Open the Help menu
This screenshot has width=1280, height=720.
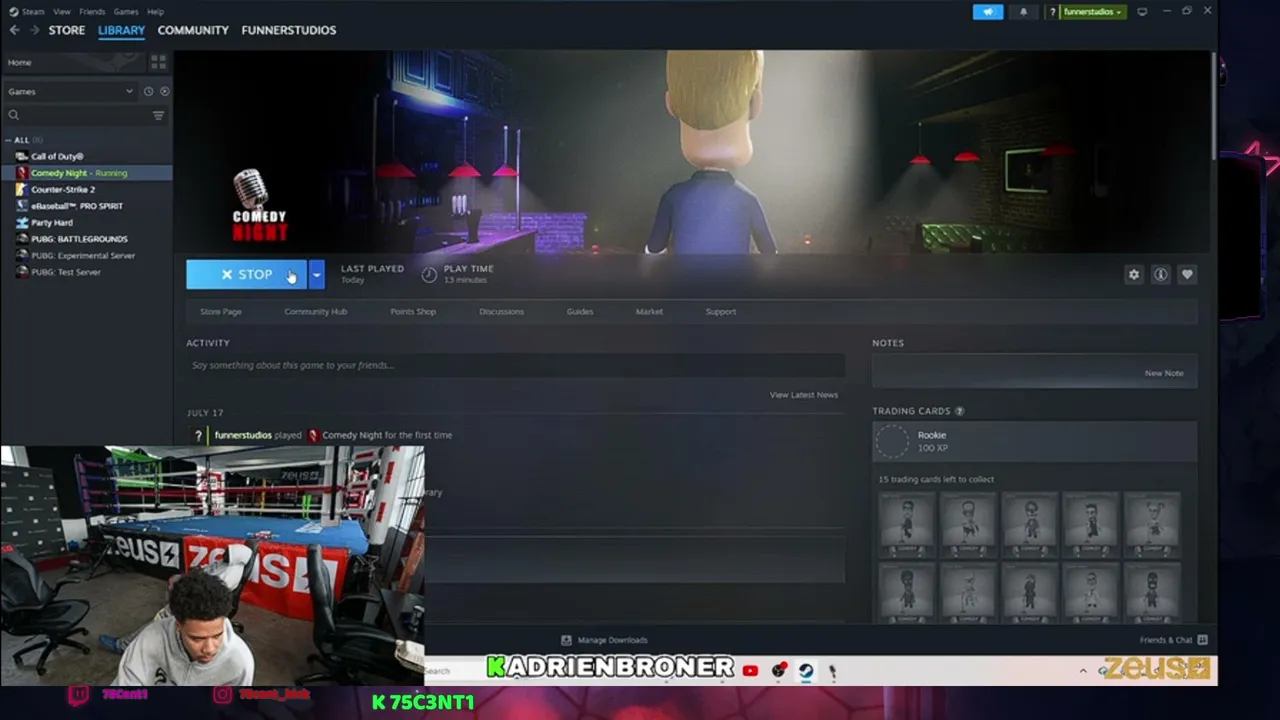click(155, 12)
